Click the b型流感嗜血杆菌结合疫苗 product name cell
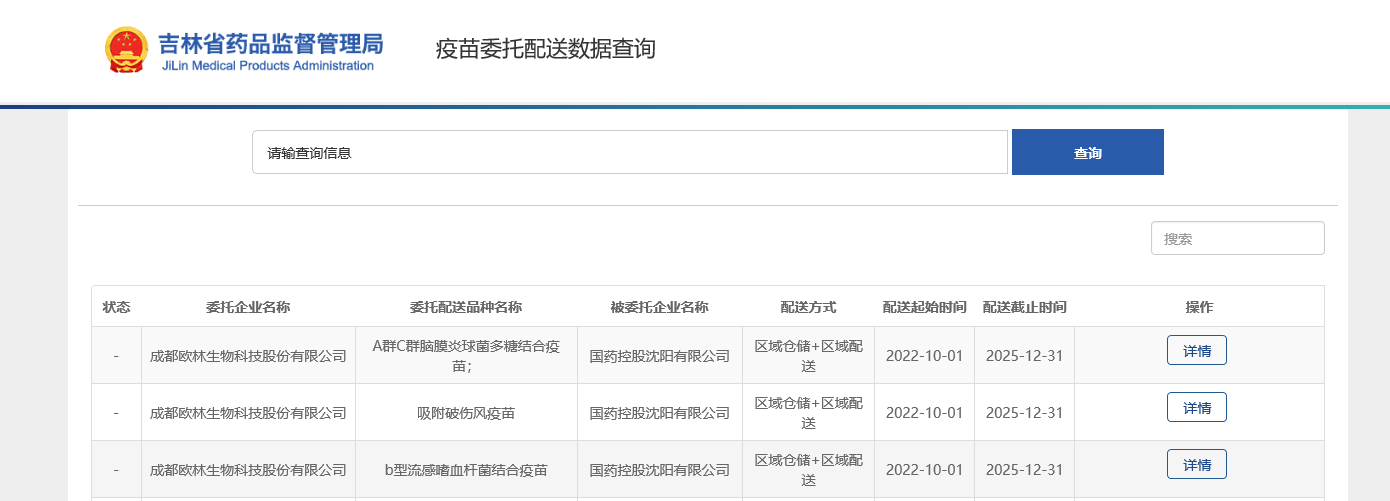This screenshot has height=501, width=1390. 466,470
